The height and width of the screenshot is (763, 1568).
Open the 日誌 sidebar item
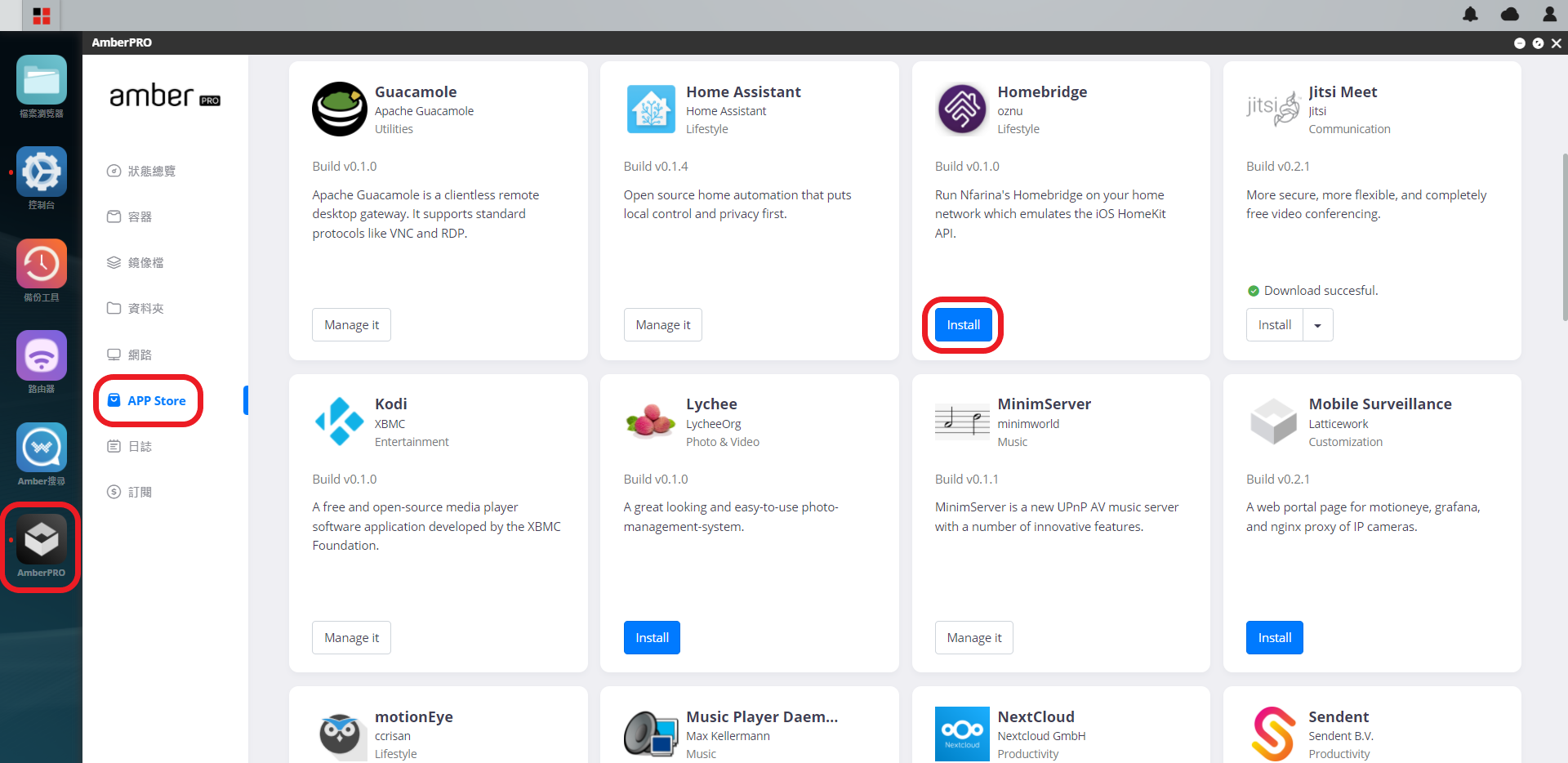click(130, 446)
